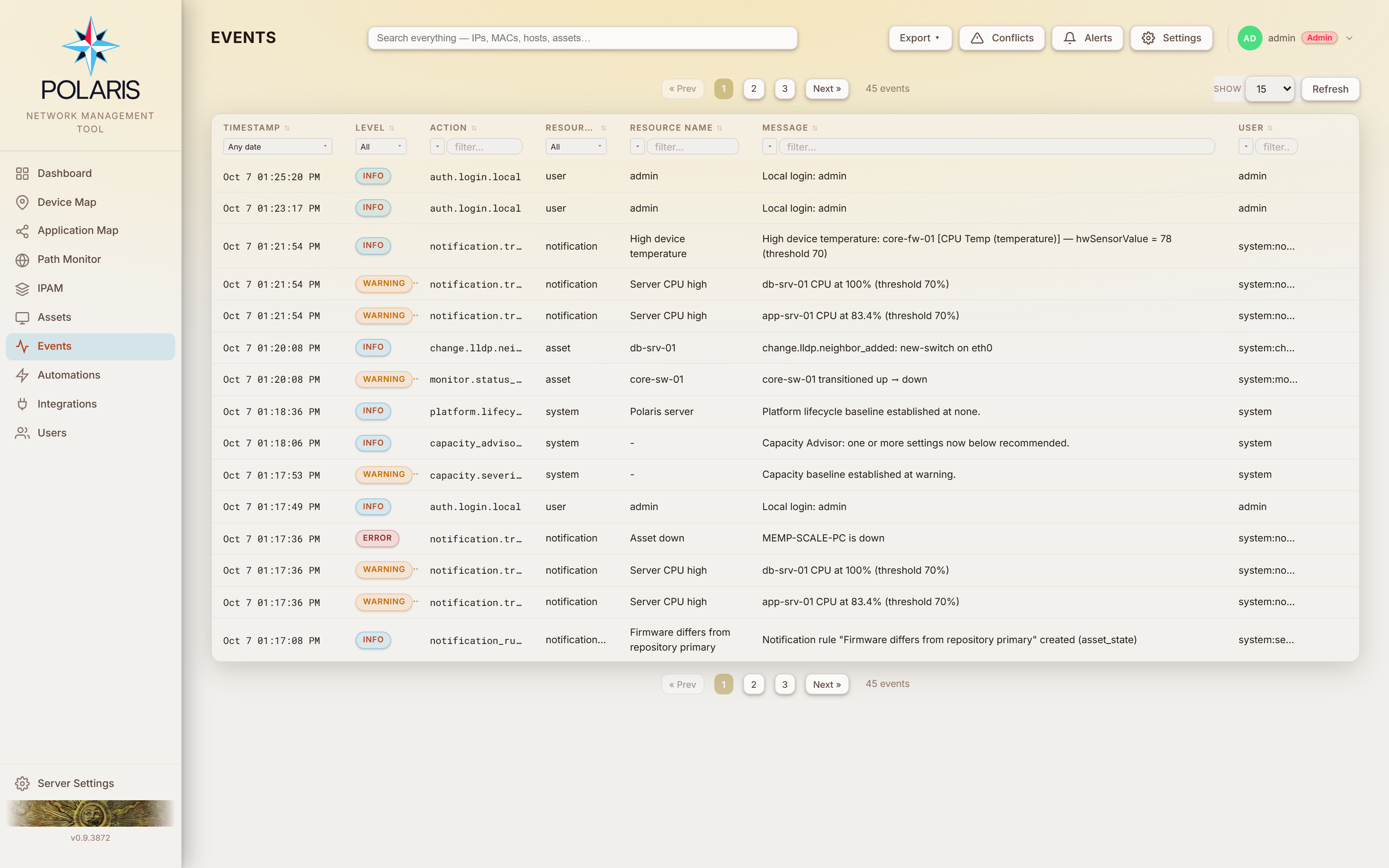This screenshot has width=1389, height=868.
Task: Open Message filter operator dropdown
Action: 770,146
